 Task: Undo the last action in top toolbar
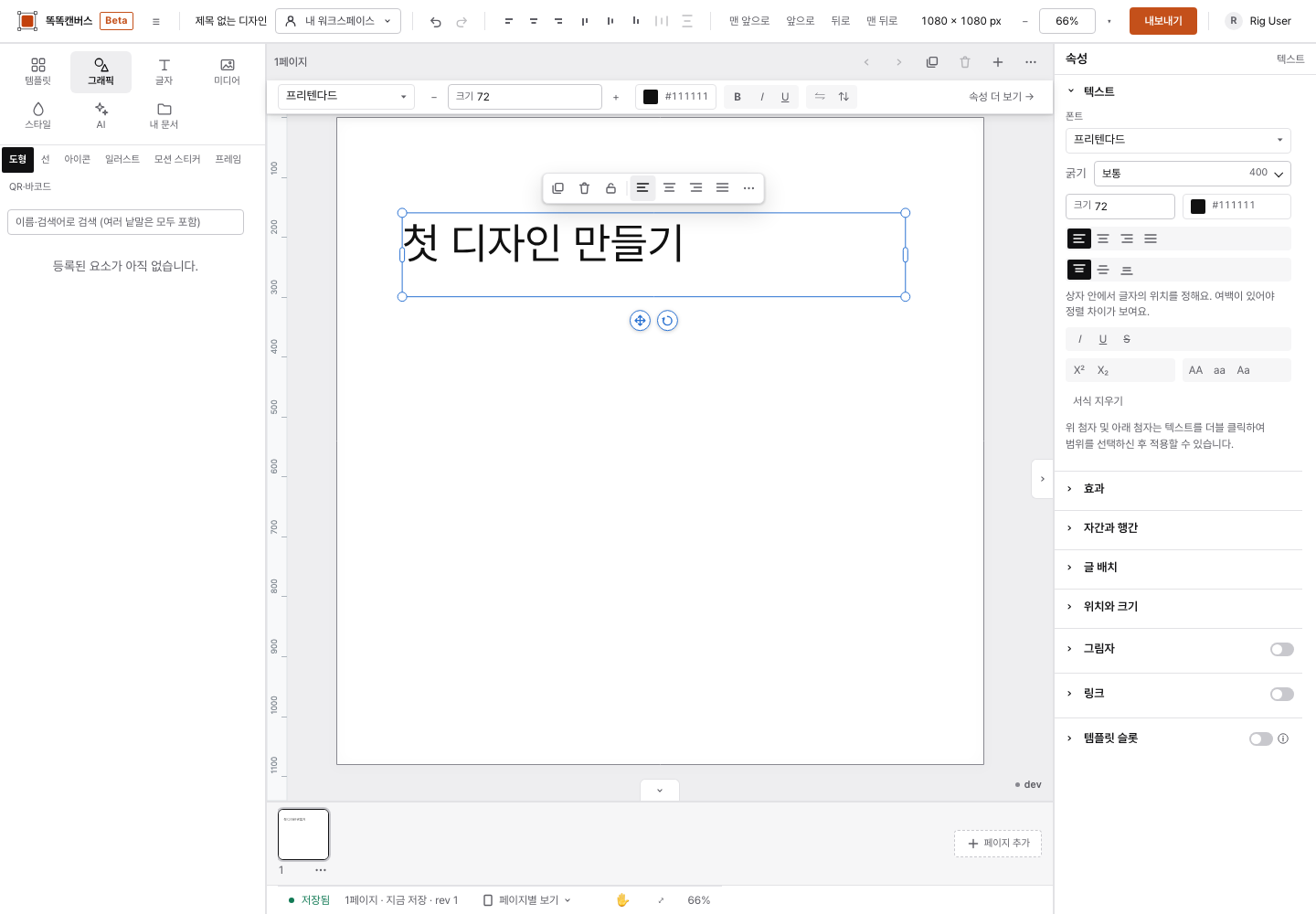(x=436, y=21)
